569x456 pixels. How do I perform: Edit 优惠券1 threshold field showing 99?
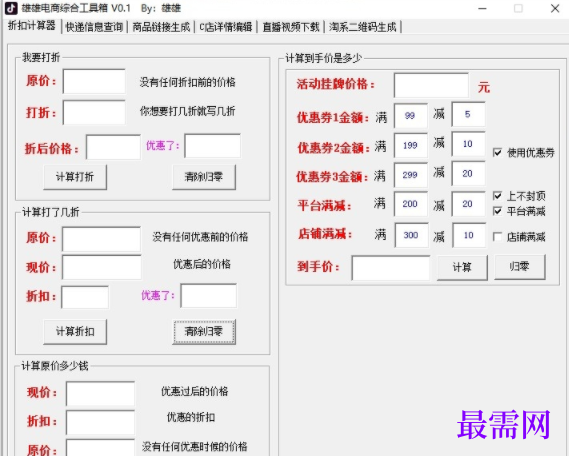click(x=411, y=116)
